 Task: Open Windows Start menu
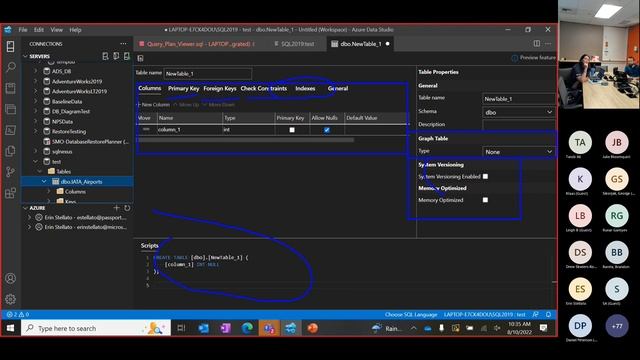coord(11,328)
